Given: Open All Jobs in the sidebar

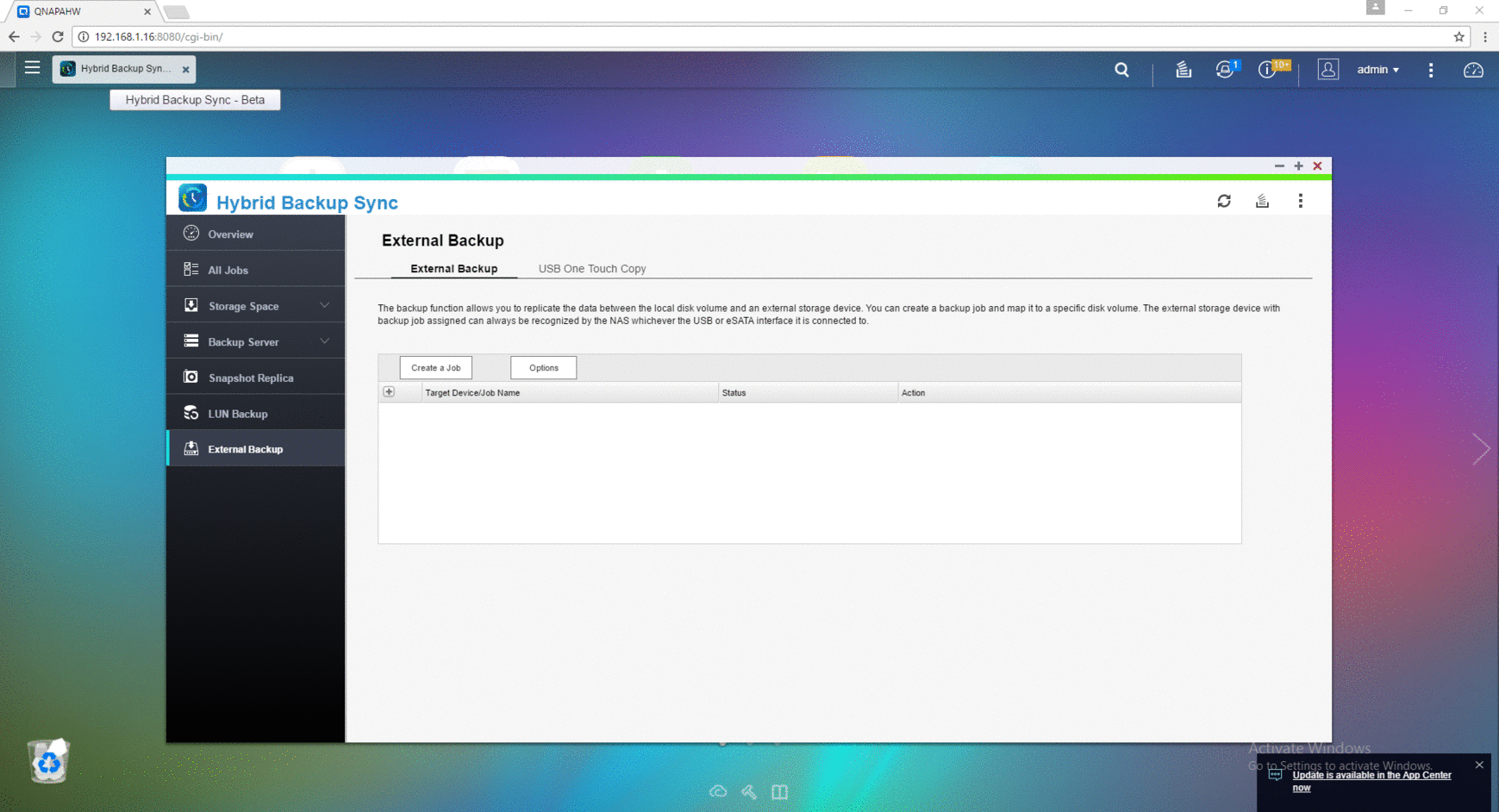Looking at the screenshot, I should (x=256, y=270).
